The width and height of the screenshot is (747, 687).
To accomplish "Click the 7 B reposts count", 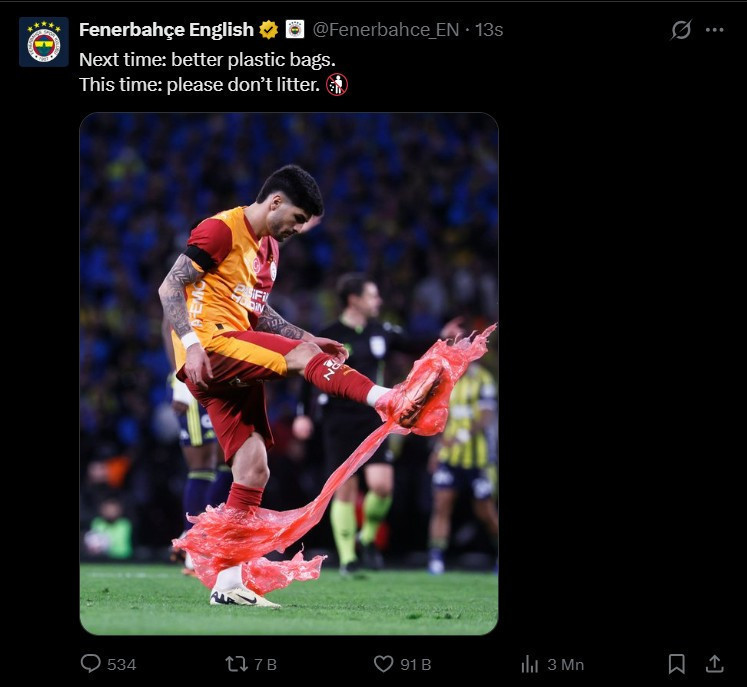I will tap(265, 665).
